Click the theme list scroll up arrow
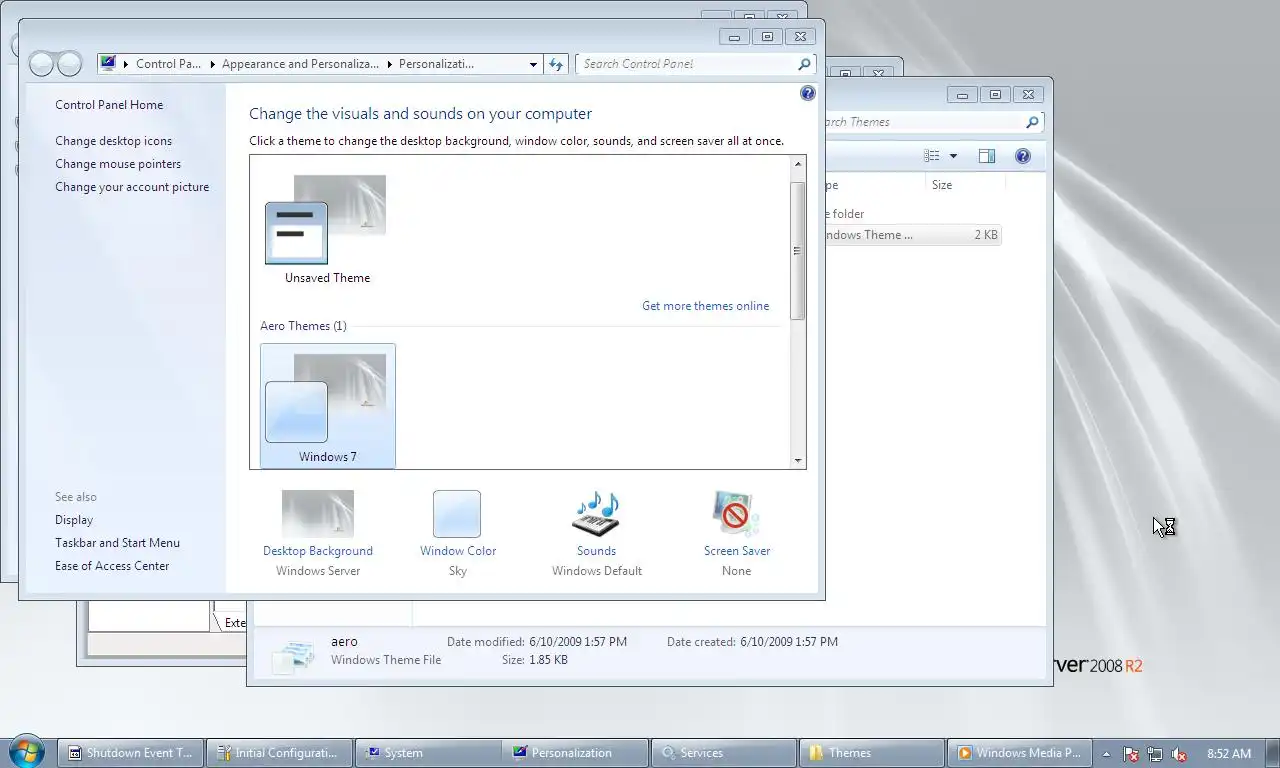The width and height of the screenshot is (1280, 768). [x=798, y=164]
